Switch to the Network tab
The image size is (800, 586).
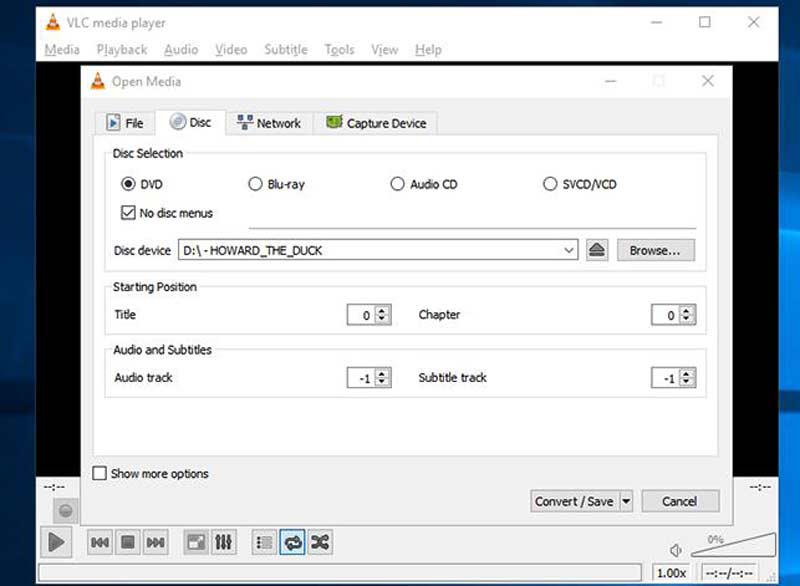click(269, 123)
